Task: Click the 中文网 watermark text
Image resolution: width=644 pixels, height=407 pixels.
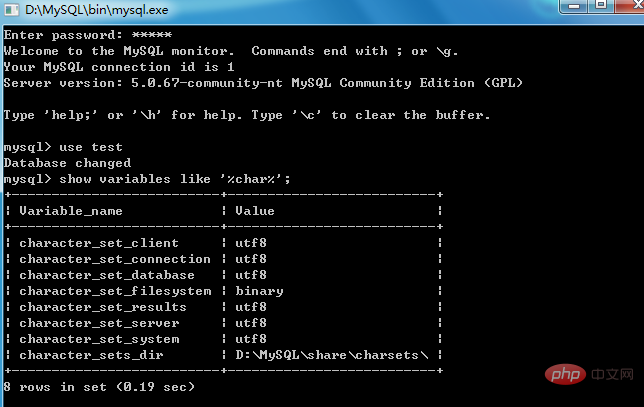Action: [x=612, y=374]
